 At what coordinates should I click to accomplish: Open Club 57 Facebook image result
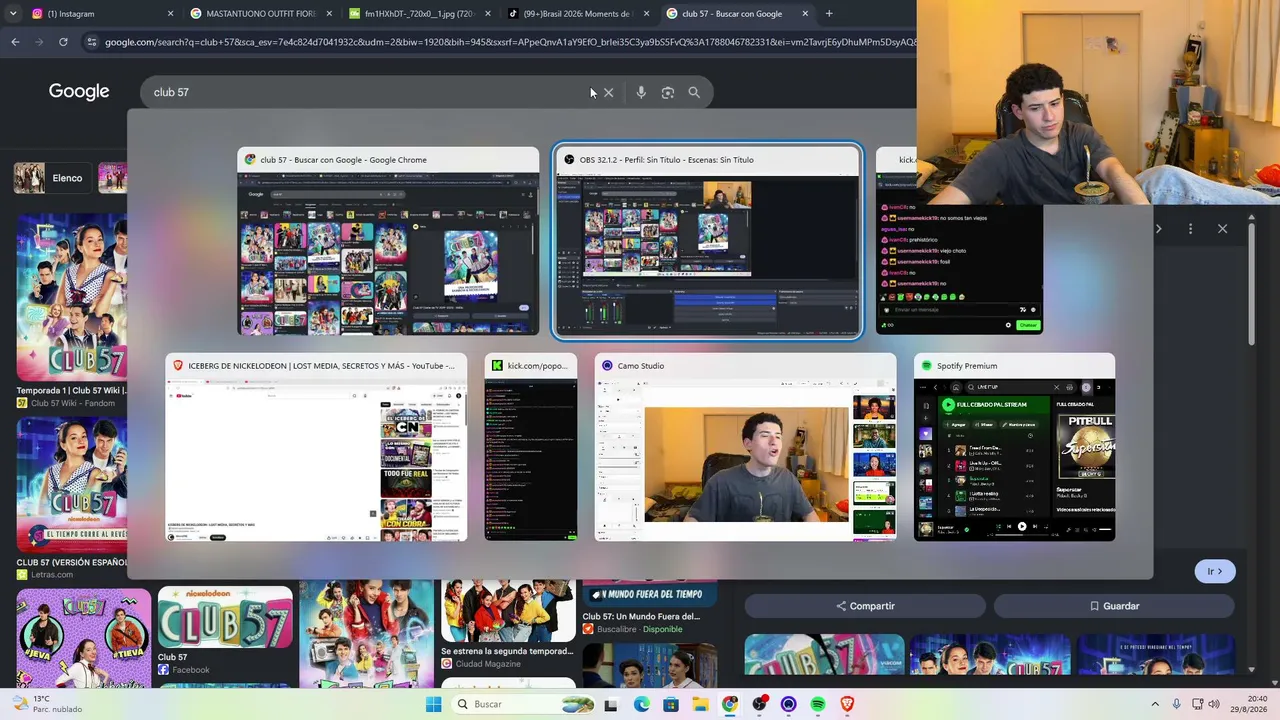[x=225, y=632]
